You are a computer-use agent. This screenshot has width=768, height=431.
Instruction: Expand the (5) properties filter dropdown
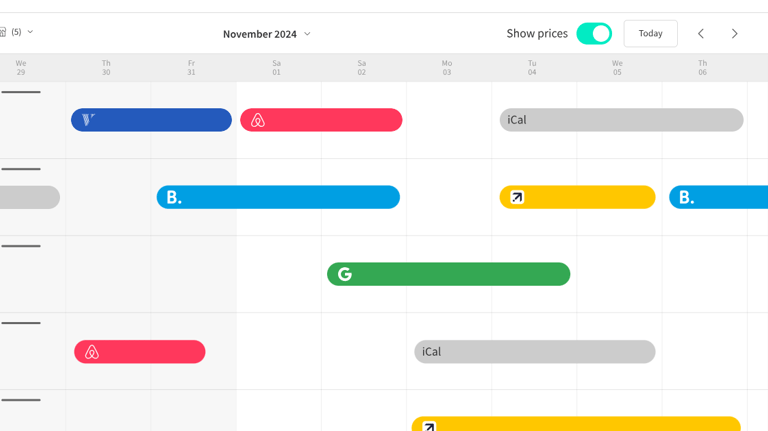pyautogui.click(x=20, y=32)
